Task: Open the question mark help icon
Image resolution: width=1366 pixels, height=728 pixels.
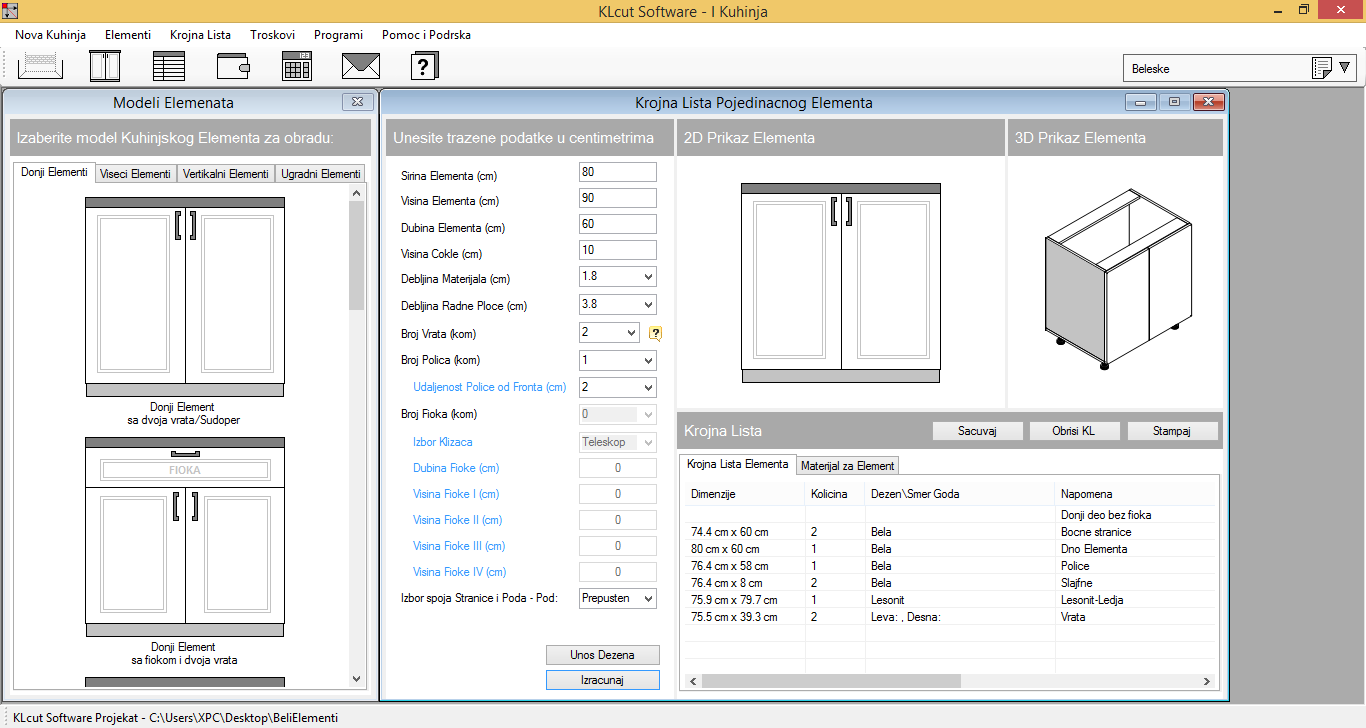Action: pos(425,66)
